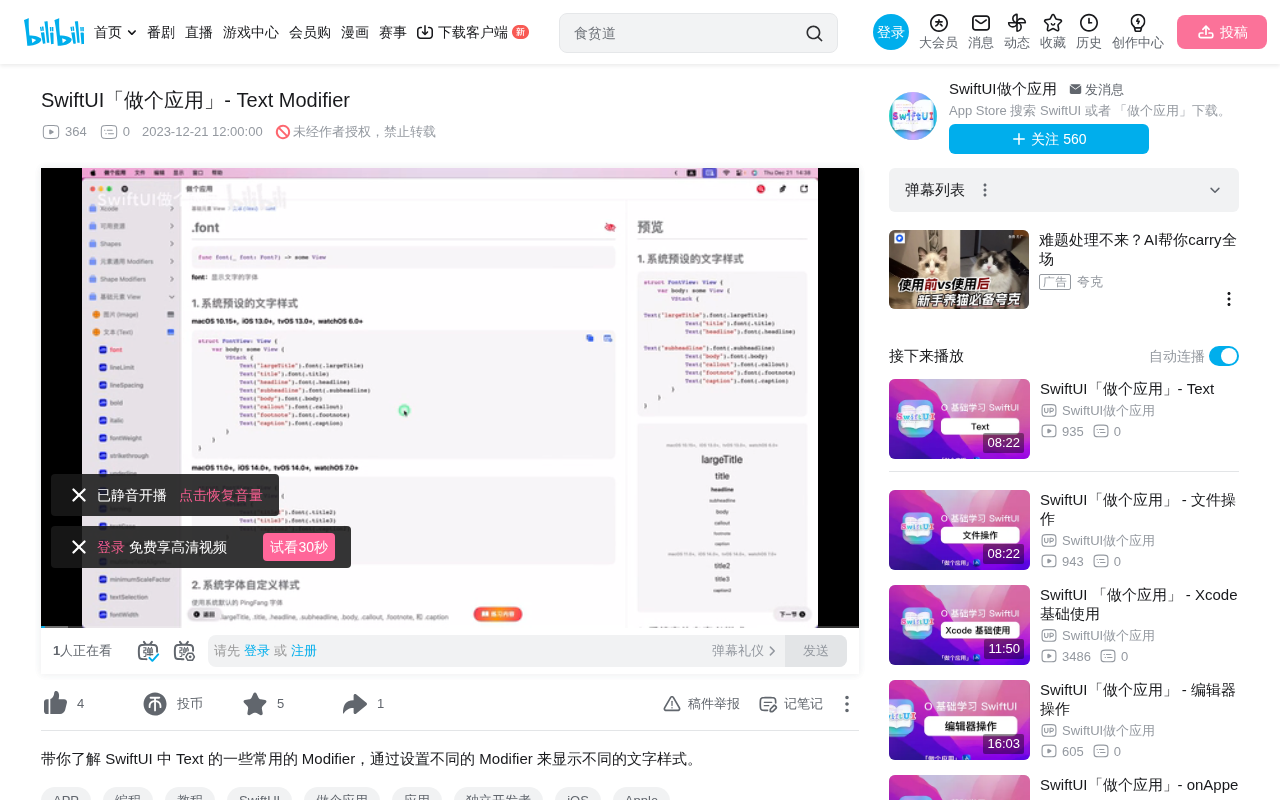Like the video with thumbs-up icon
Viewport: 1280px width, 800px height.
[56, 704]
